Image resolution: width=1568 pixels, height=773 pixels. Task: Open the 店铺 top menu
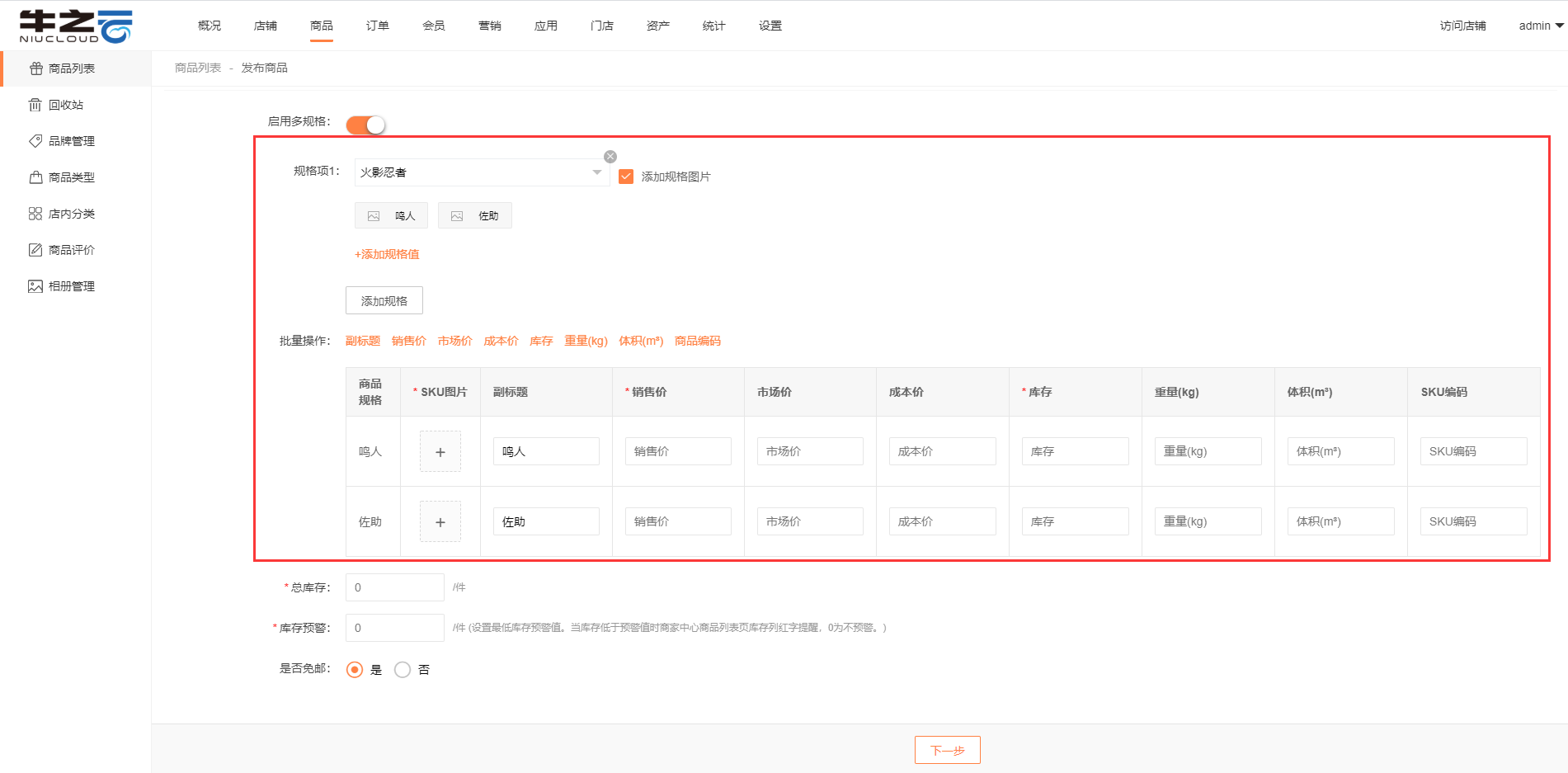point(266,26)
